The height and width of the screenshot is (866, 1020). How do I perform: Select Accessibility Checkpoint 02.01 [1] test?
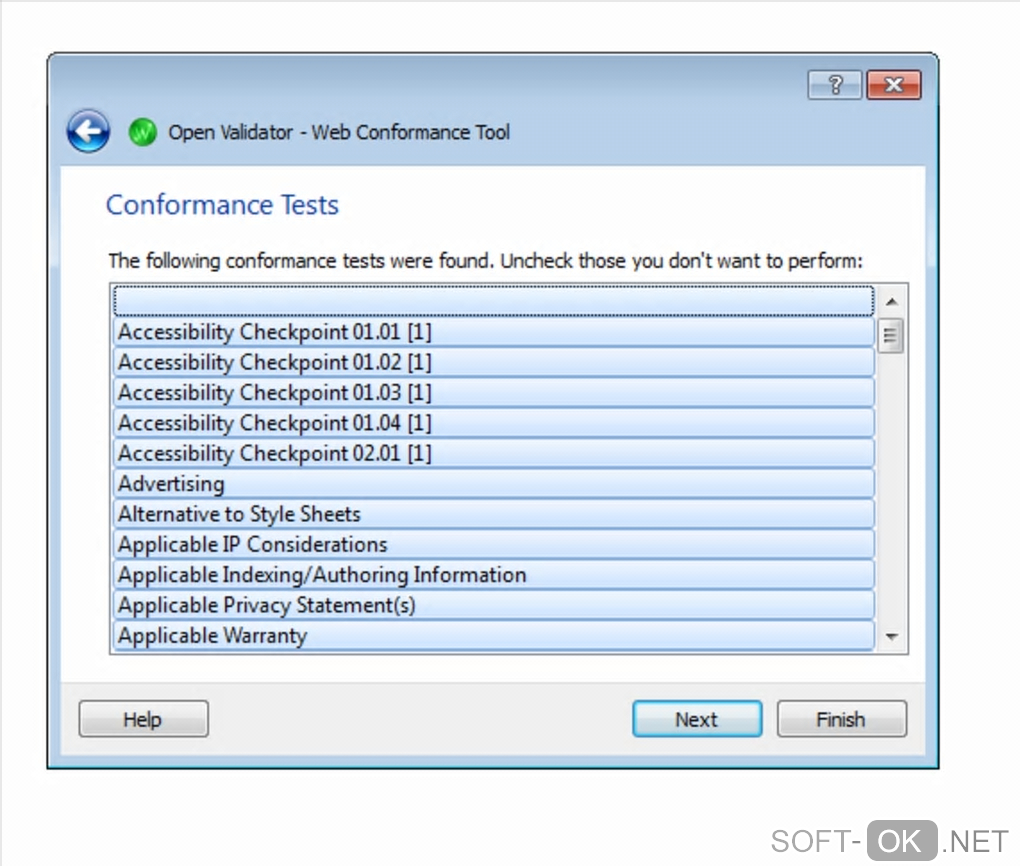(275, 453)
